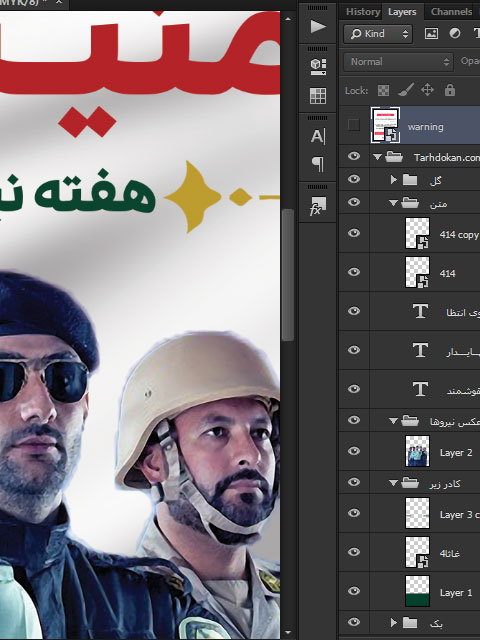
Task: Click the Layer 3 copy thumbnail
Action: tap(417, 513)
